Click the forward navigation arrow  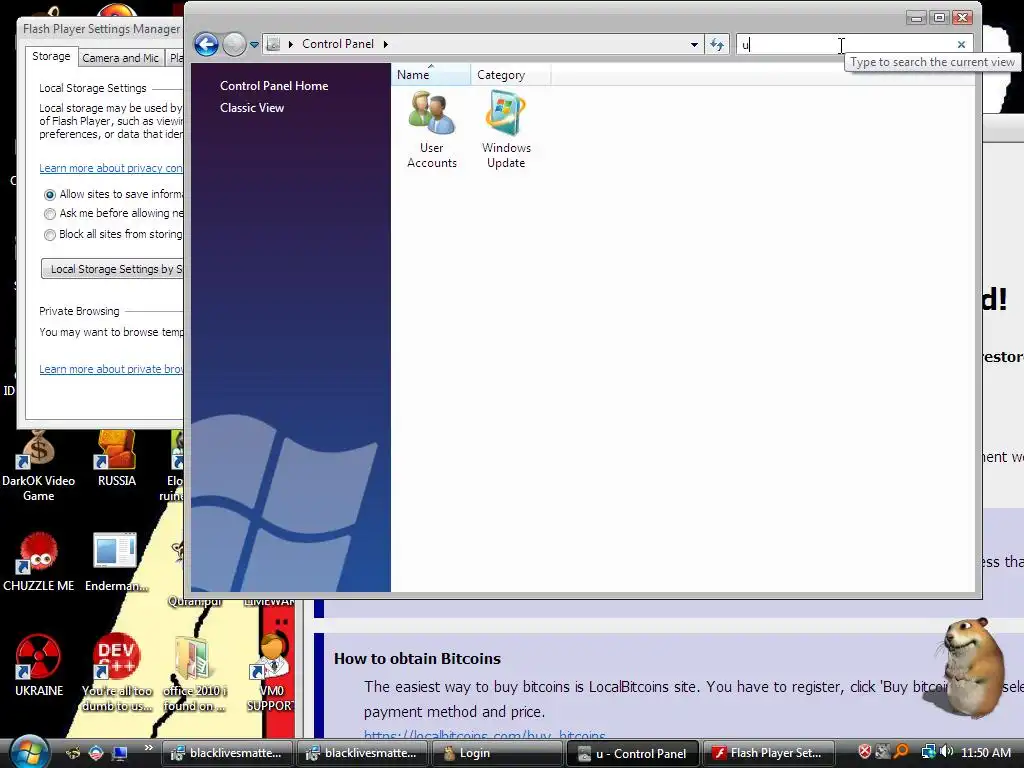click(234, 44)
